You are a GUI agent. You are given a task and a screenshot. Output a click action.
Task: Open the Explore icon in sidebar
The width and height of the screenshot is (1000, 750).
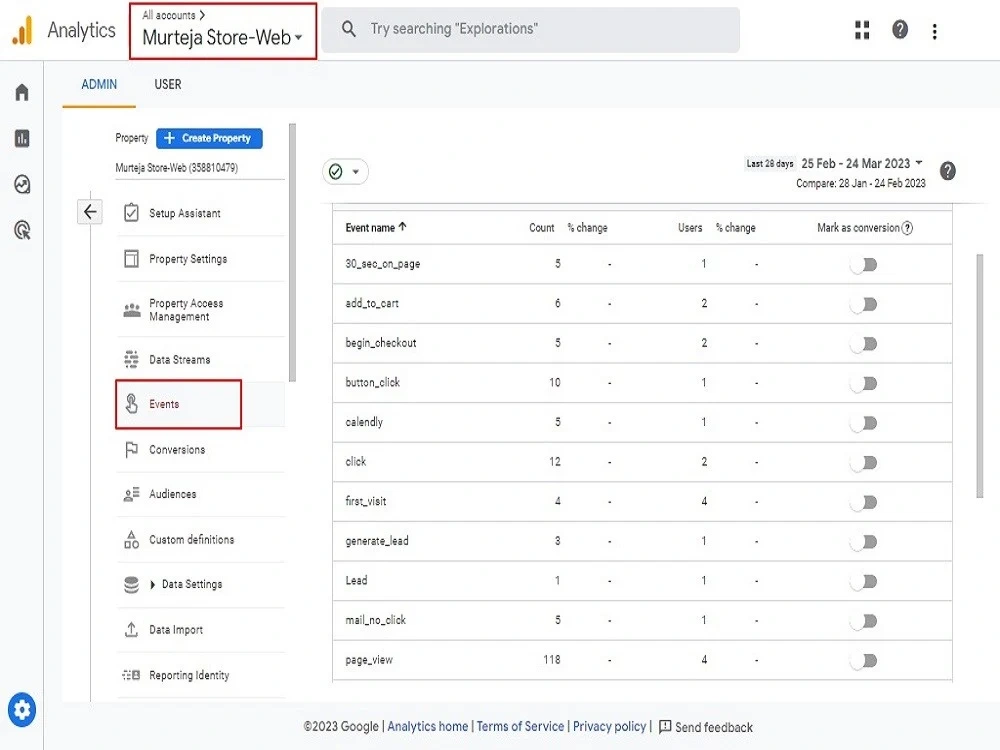22,184
